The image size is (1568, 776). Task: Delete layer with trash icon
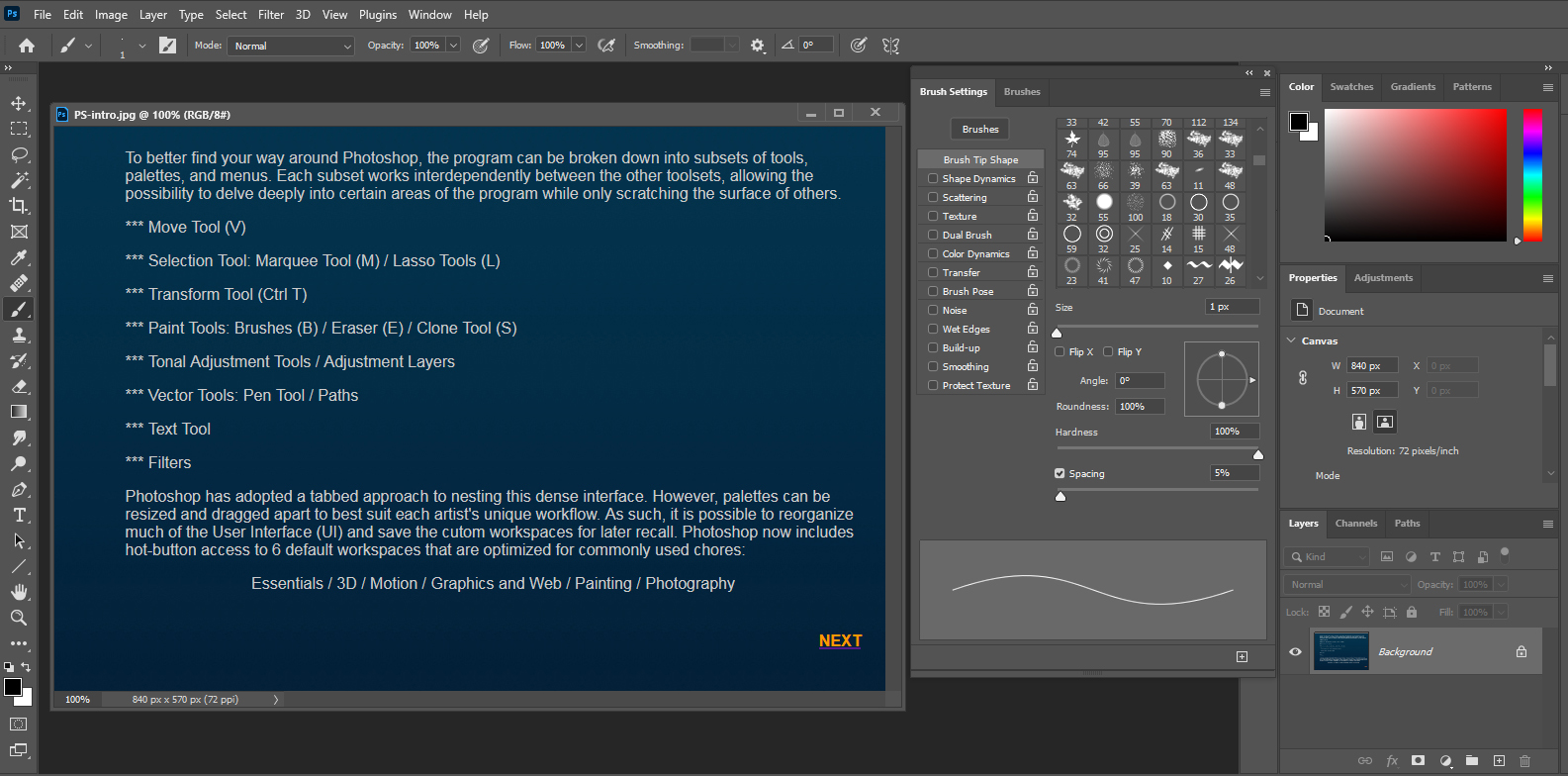[x=1524, y=760]
